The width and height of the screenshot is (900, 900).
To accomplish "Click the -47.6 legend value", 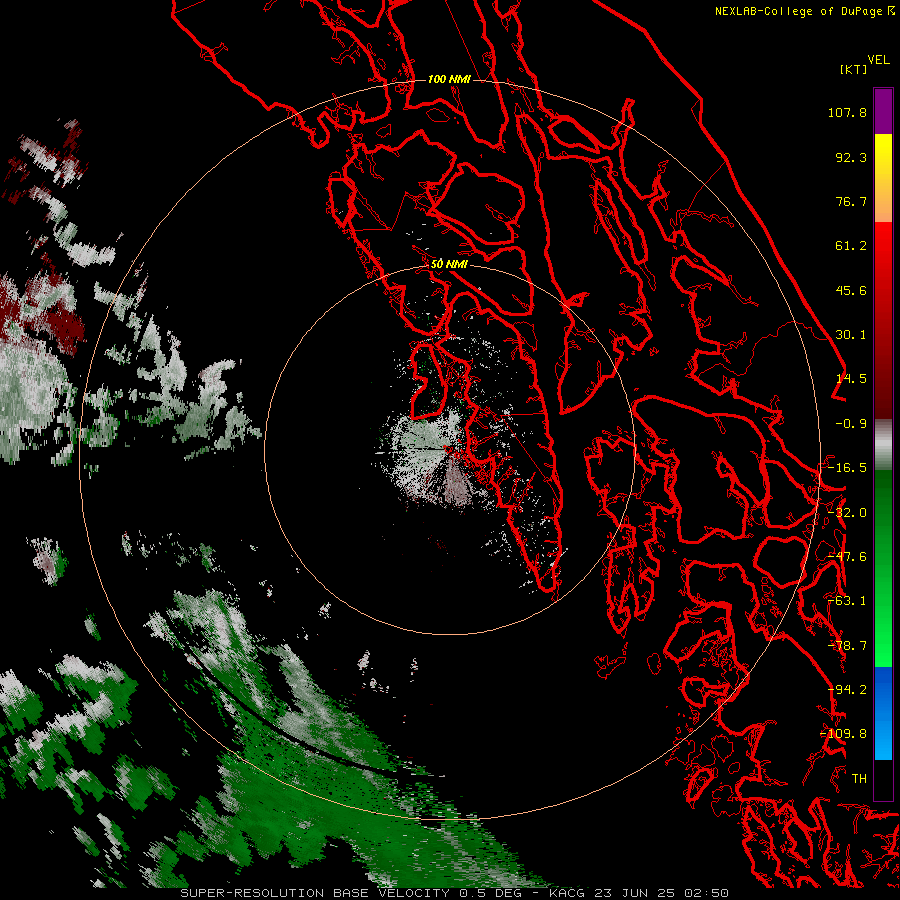I will point(847,557).
